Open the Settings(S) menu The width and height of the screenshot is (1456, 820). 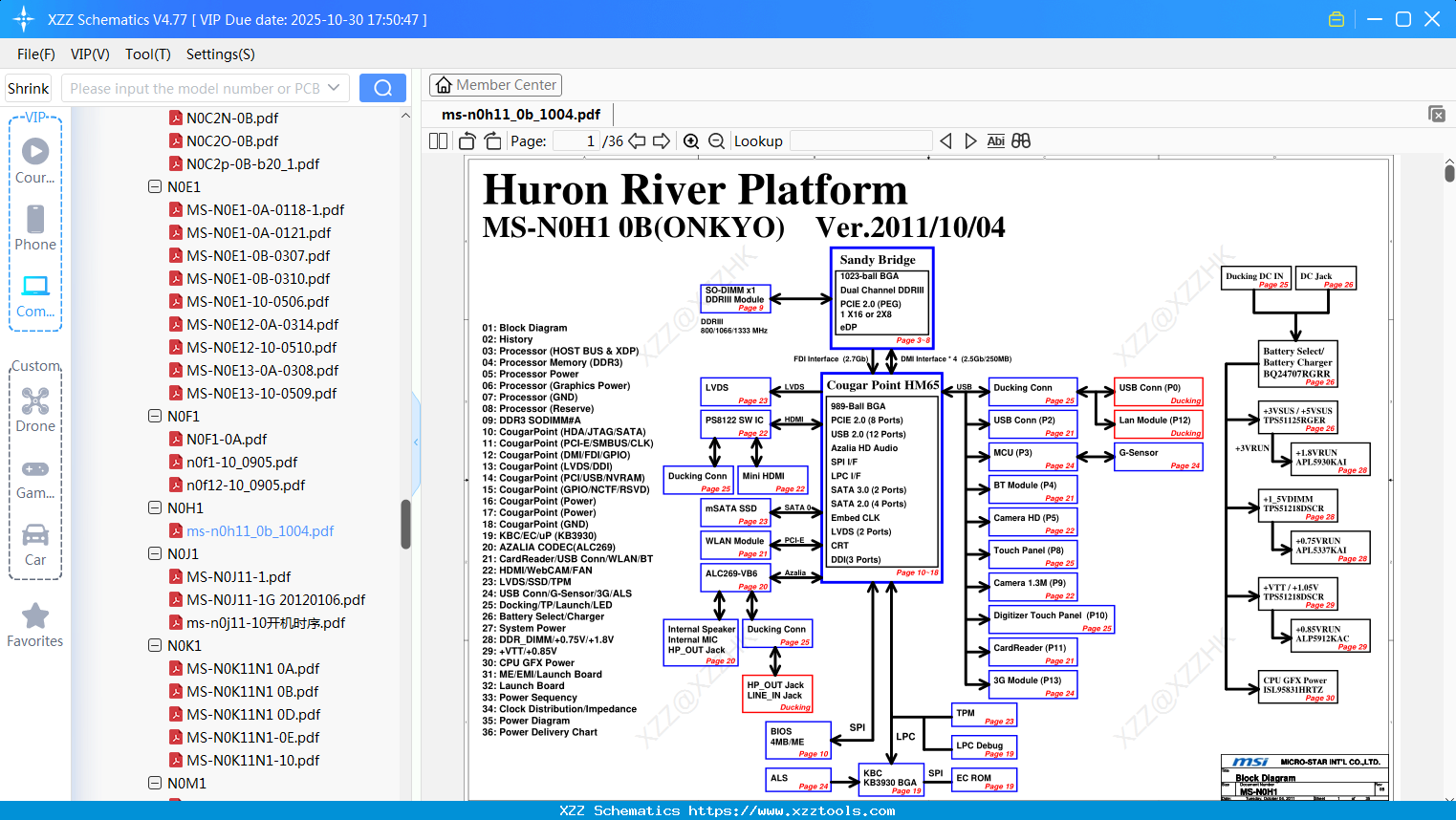point(221,54)
